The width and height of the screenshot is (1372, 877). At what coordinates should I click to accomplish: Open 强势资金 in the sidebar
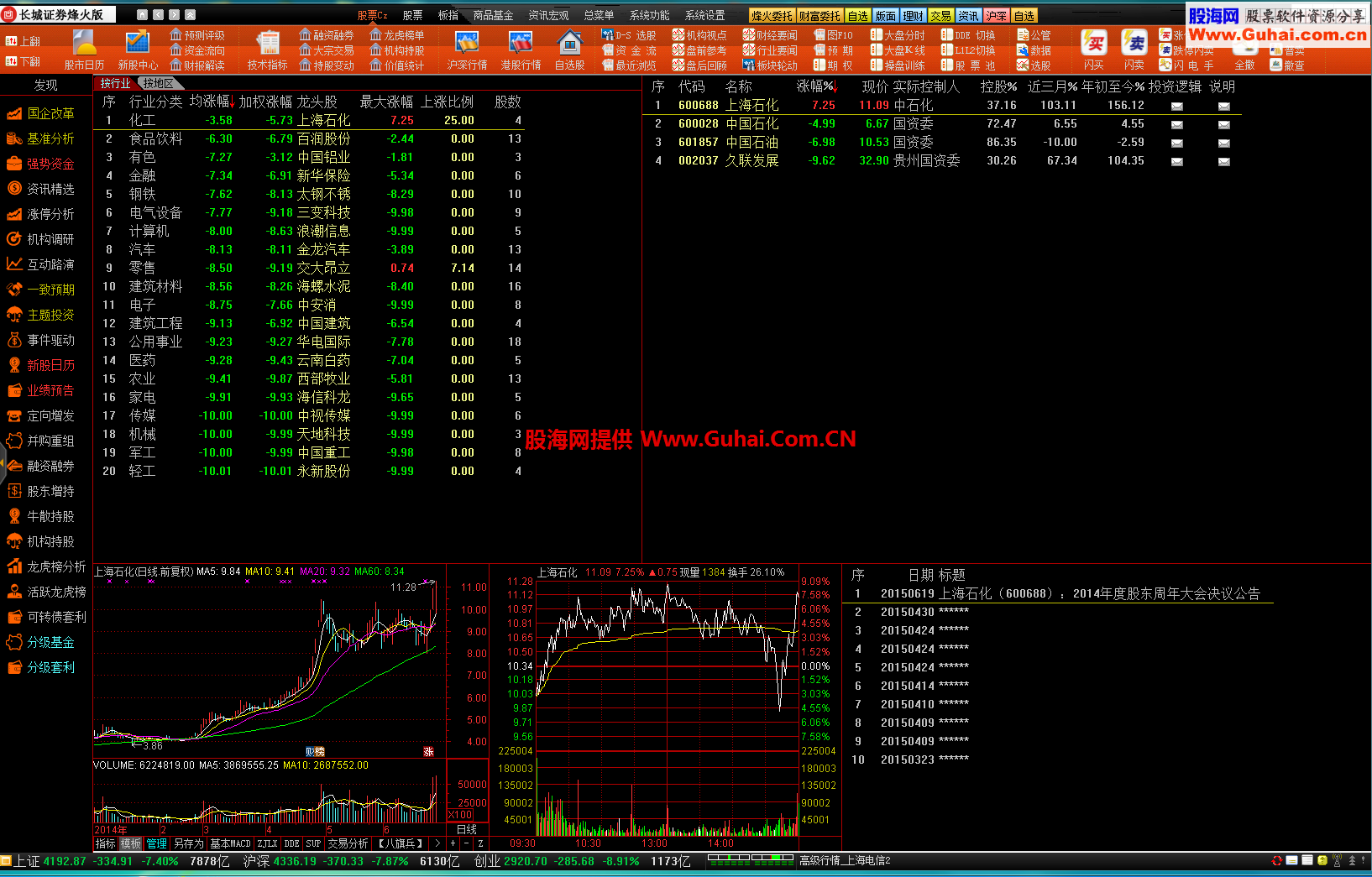click(x=40, y=164)
